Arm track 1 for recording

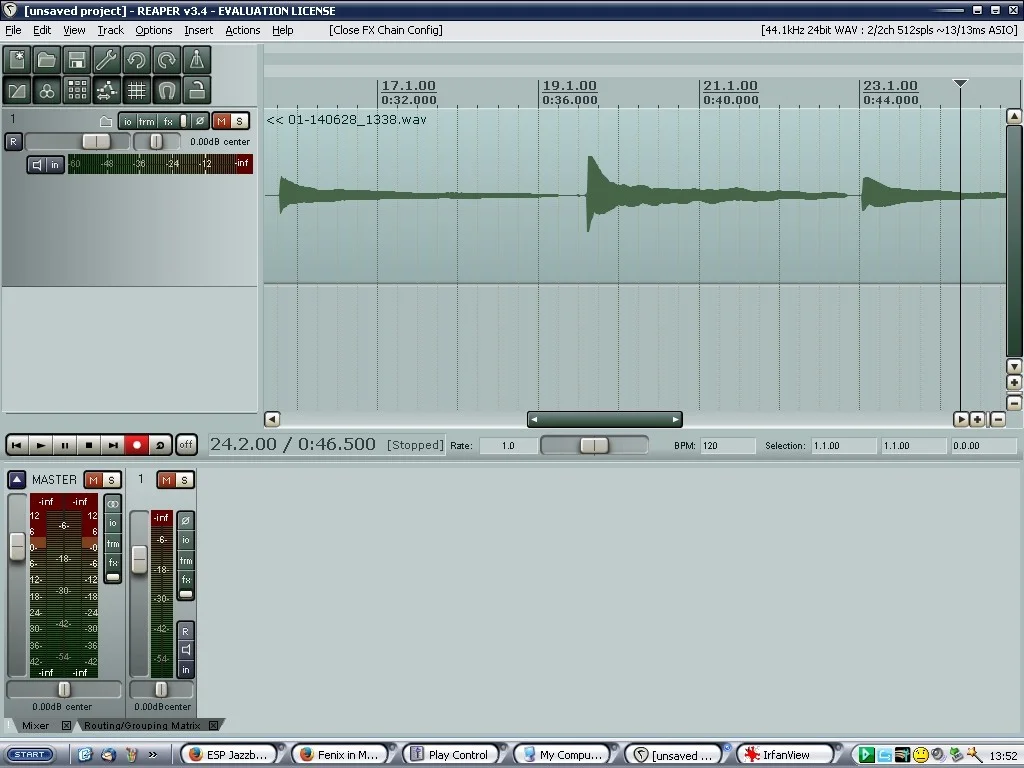[13, 142]
